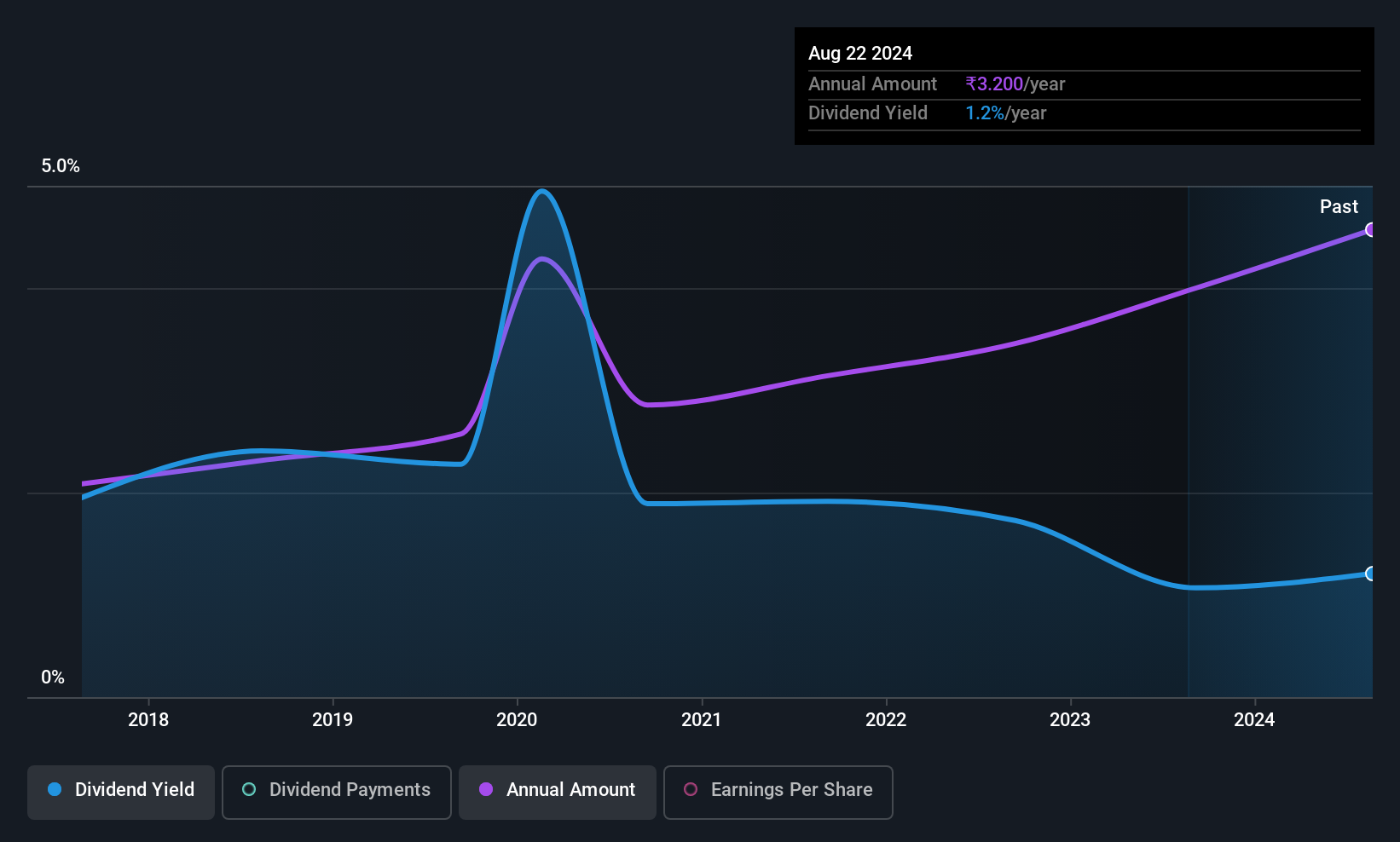
Task: Click the 'Annual Amount' label in the tooltip
Action: tap(872, 84)
